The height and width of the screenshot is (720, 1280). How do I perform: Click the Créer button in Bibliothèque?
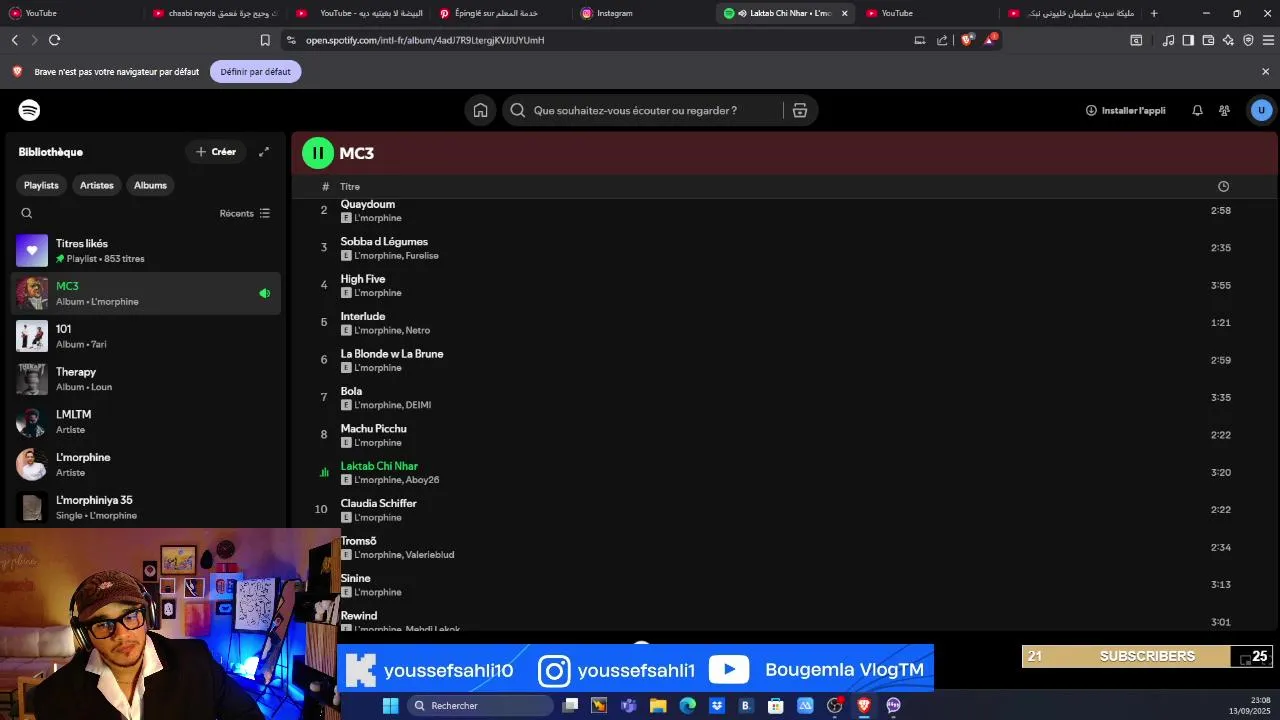click(216, 152)
